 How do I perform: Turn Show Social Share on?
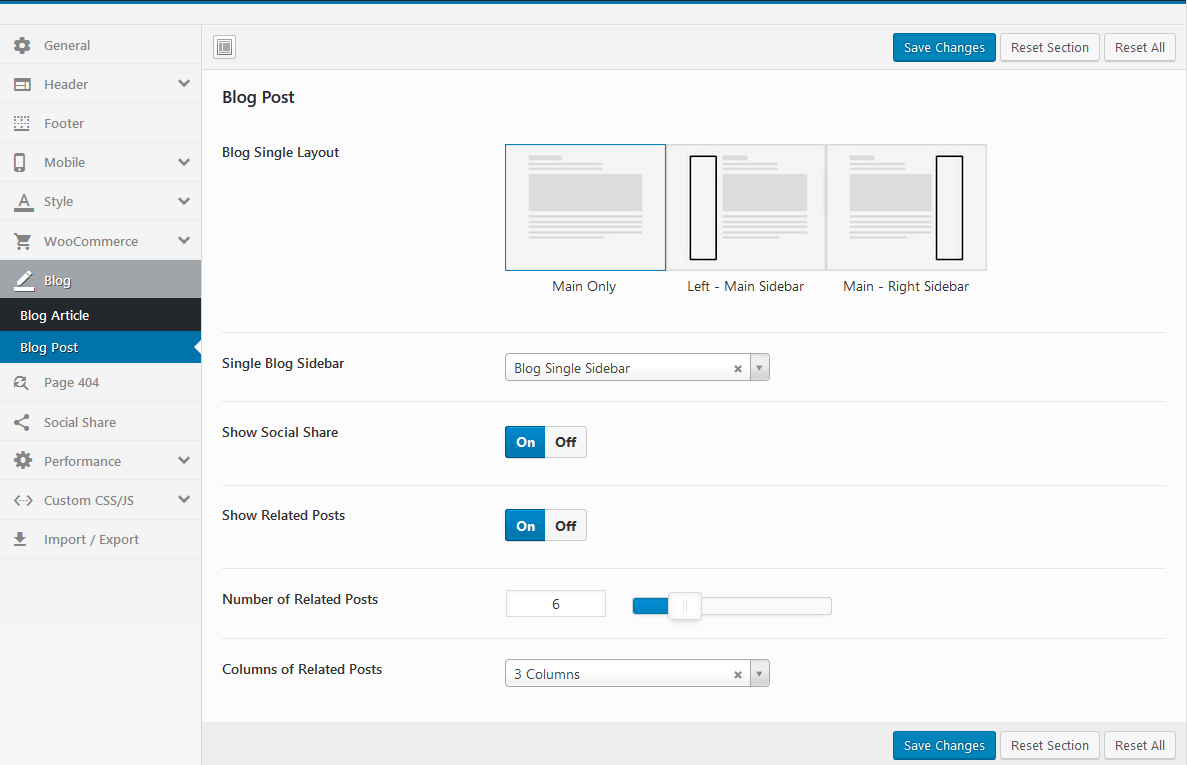[x=525, y=442]
